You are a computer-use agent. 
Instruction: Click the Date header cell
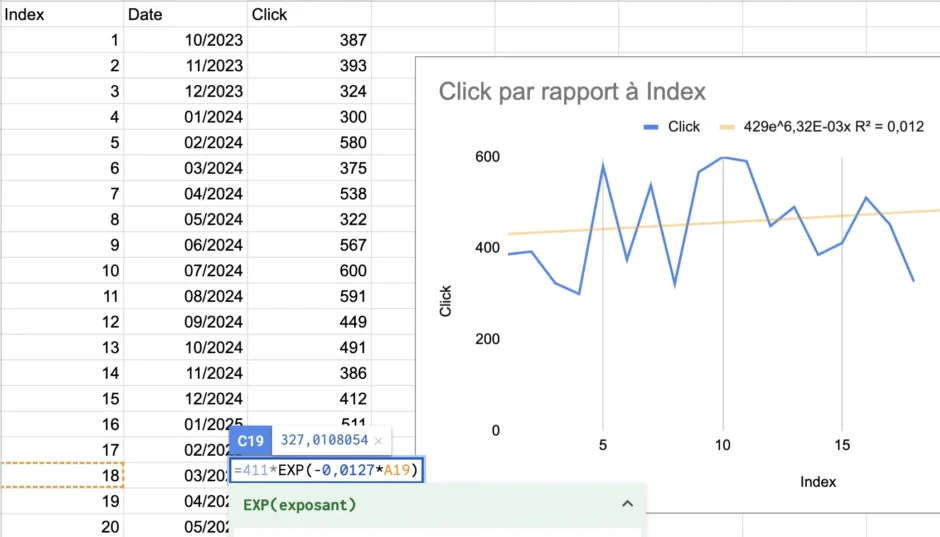[185, 14]
